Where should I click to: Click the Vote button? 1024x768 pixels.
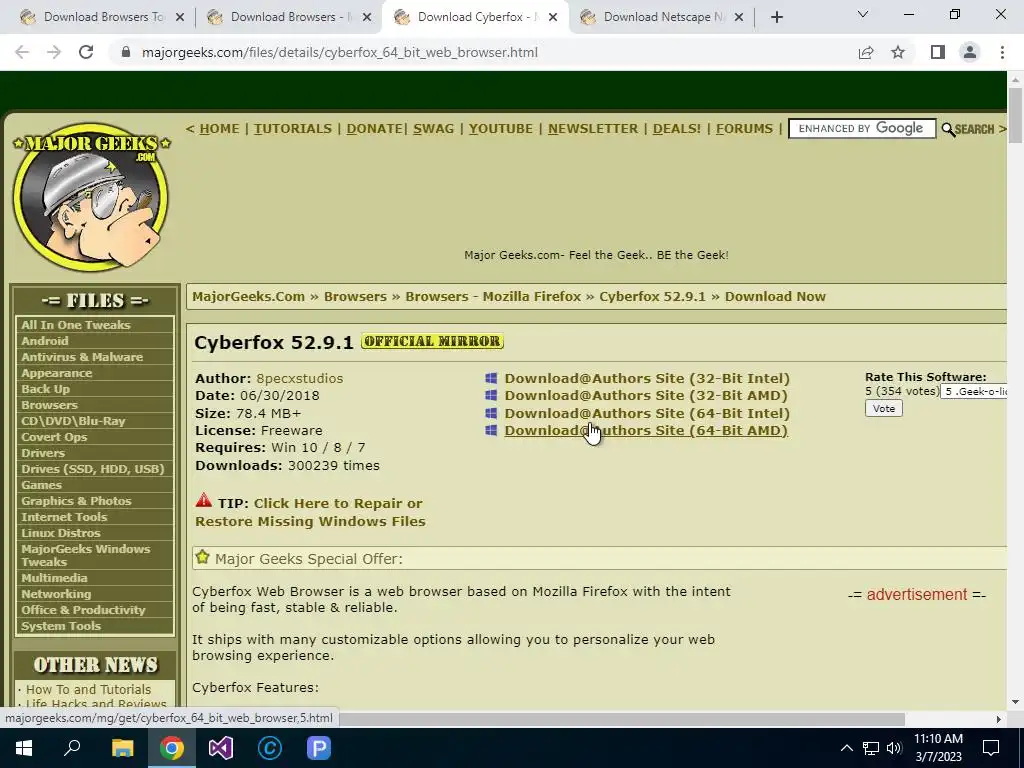pos(884,408)
